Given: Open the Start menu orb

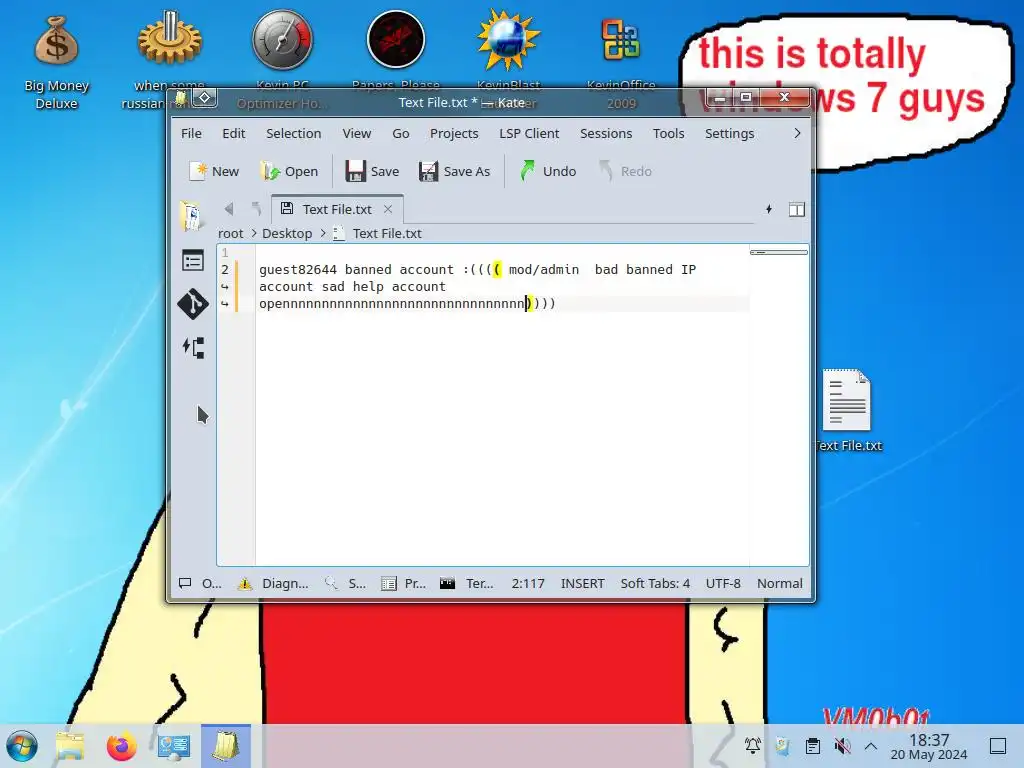Looking at the screenshot, I should (x=22, y=746).
